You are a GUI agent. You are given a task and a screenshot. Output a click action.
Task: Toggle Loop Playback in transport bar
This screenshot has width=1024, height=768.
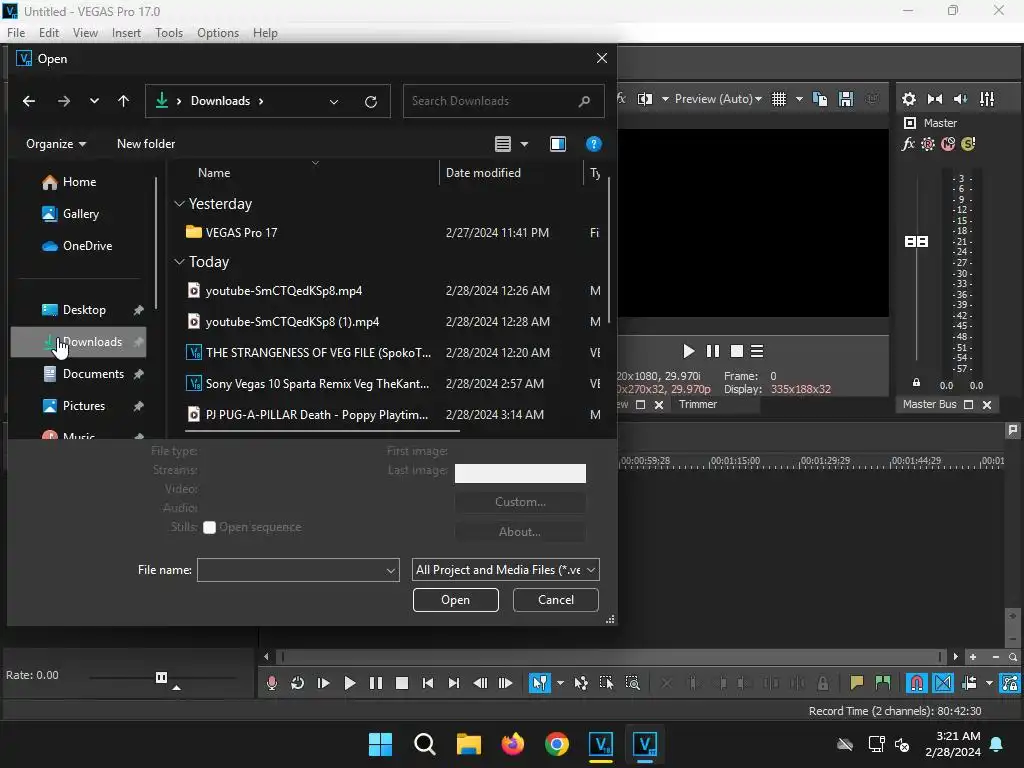coord(297,683)
